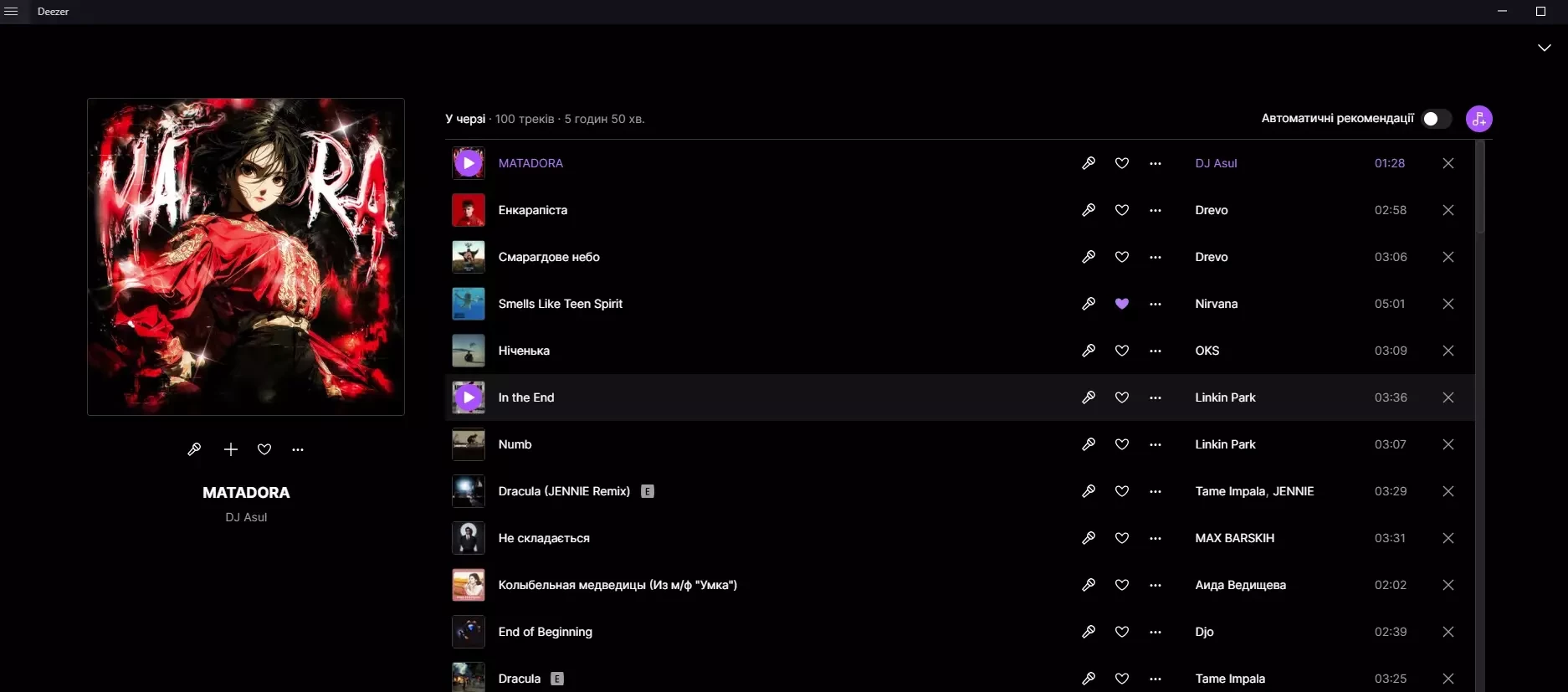Click the large MATADORA album cover
This screenshot has width=1568, height=692.
pyautogui.click(x=246, y=257)
